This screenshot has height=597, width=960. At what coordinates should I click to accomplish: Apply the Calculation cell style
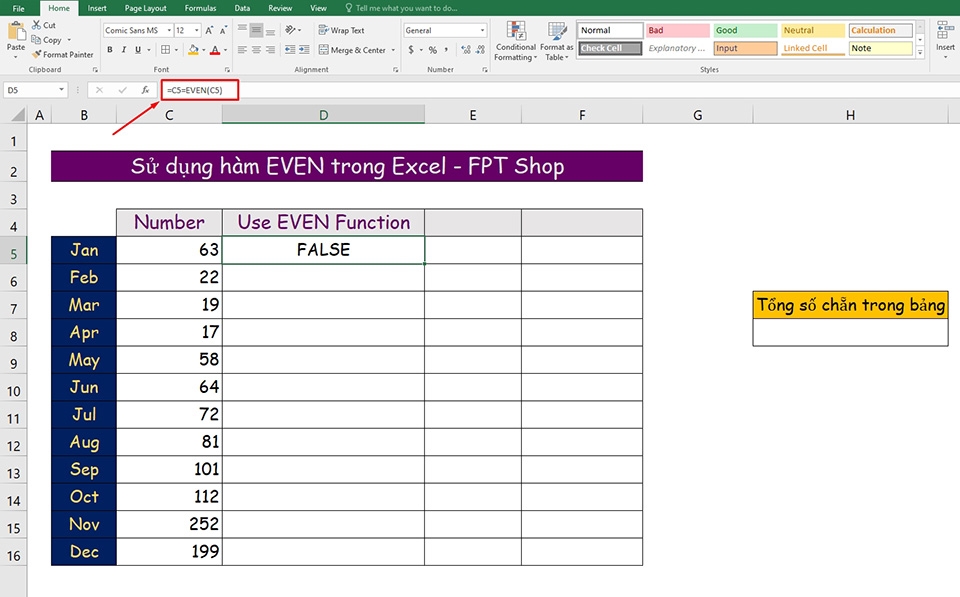(880, 30)
